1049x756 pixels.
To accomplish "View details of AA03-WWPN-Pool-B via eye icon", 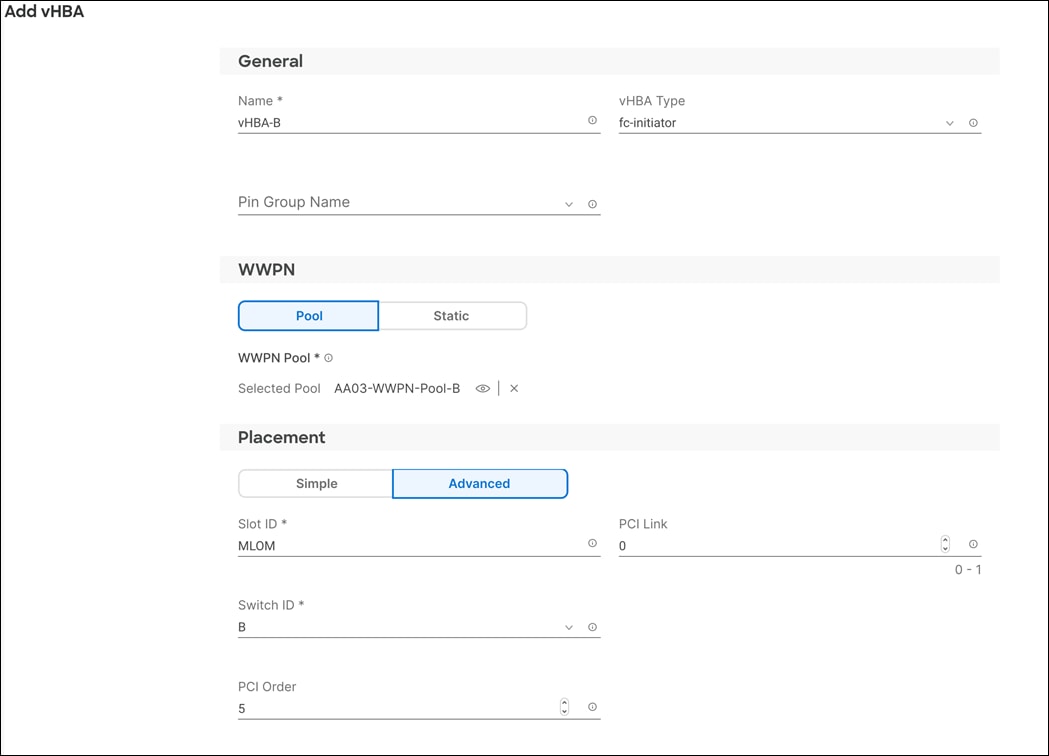I will click(482, 388).
